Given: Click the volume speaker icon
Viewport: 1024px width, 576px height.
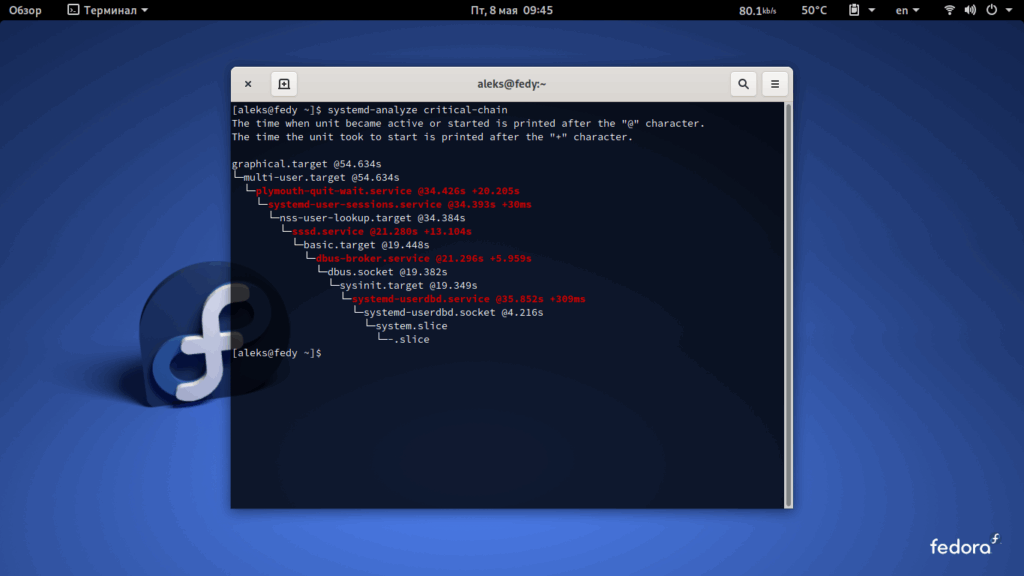Looking at the screenshot, I should [970, 10].
